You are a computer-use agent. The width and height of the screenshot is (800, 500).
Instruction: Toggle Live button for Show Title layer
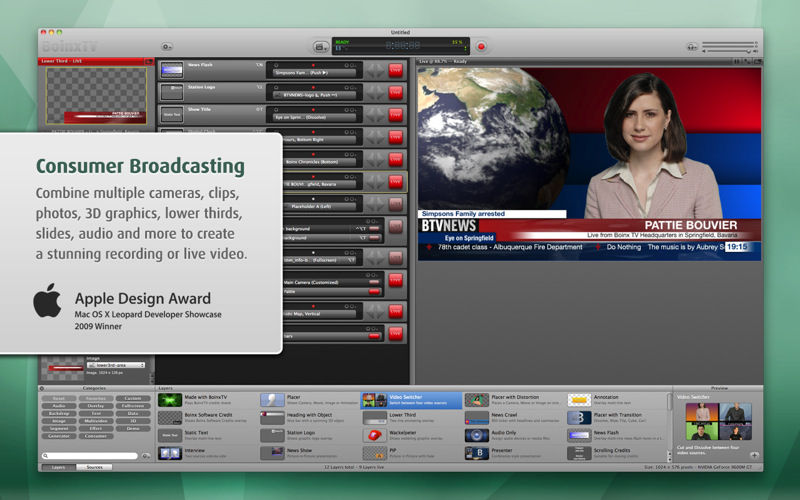395,115
